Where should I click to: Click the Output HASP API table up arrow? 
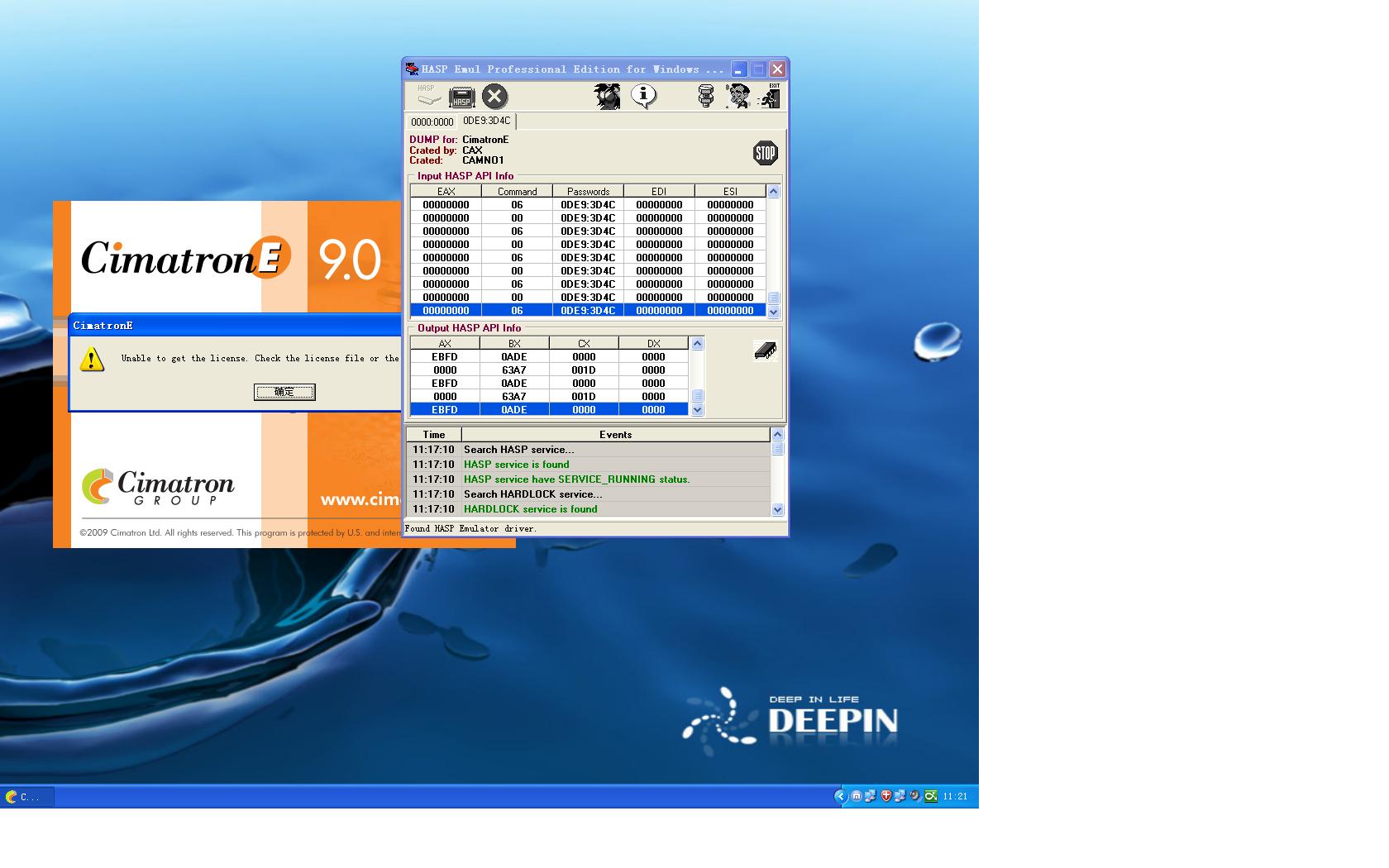coord(697,344)
